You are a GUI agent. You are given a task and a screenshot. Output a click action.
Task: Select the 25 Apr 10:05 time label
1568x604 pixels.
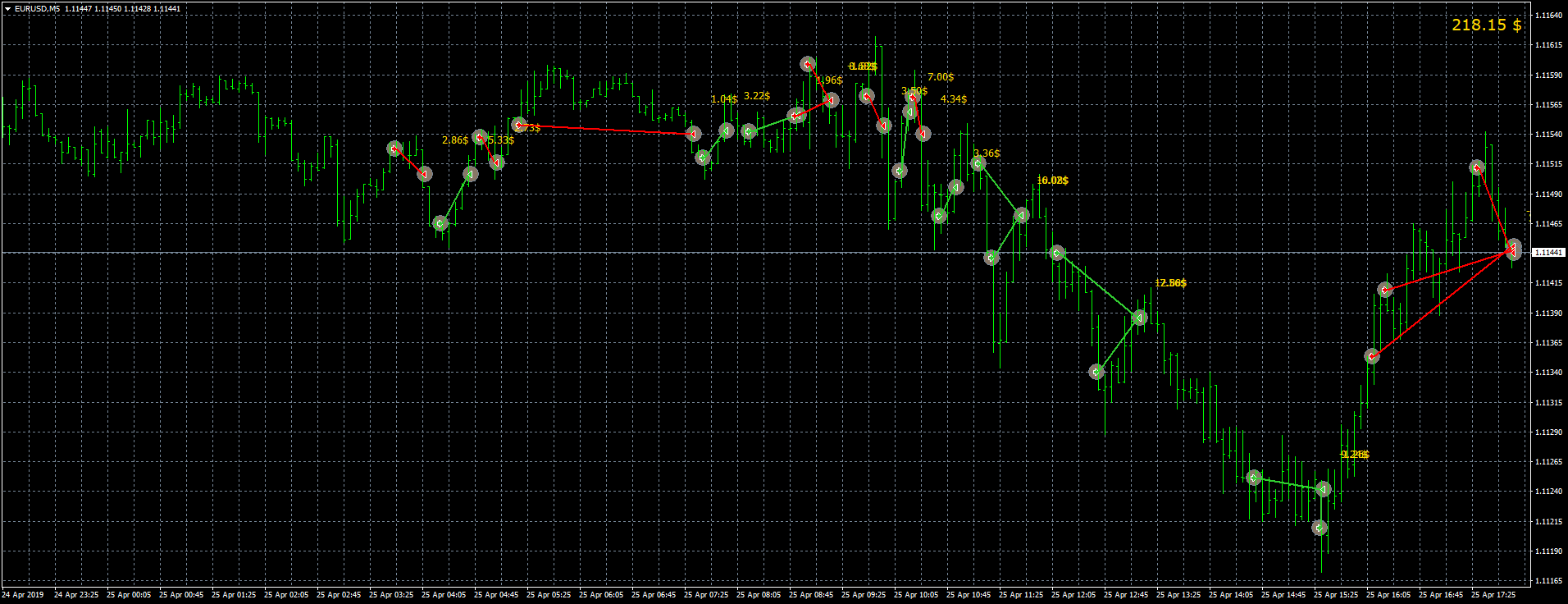pos(916,595)
